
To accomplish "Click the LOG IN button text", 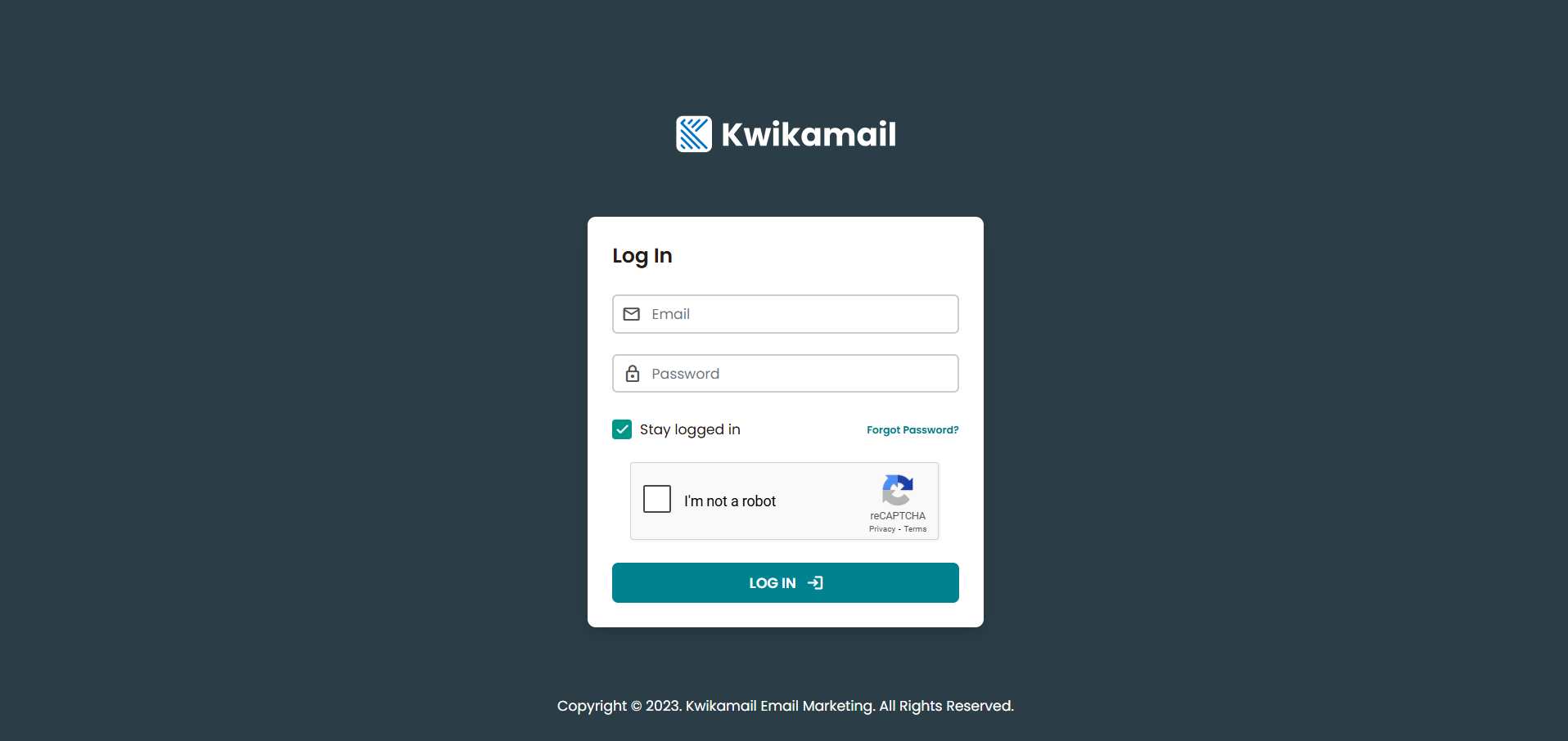I will click(773, 583).
